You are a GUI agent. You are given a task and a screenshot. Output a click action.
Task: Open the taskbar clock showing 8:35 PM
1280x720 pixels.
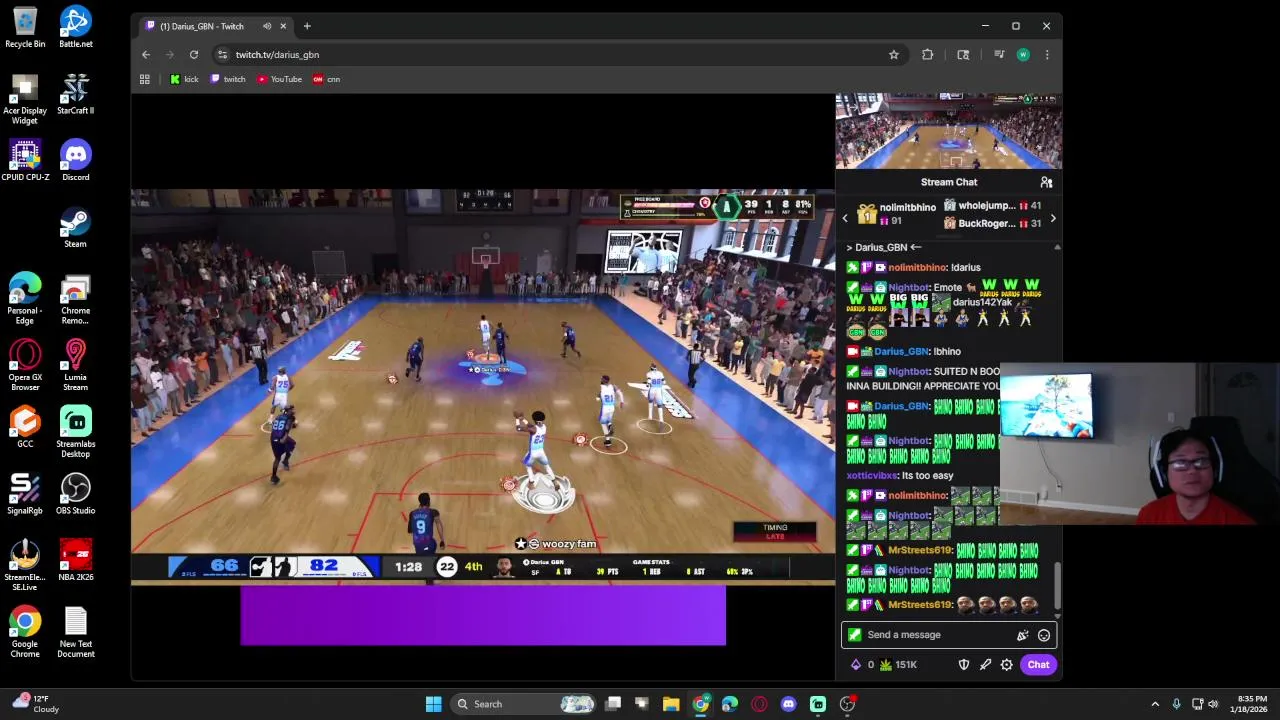click(1252, 704)
